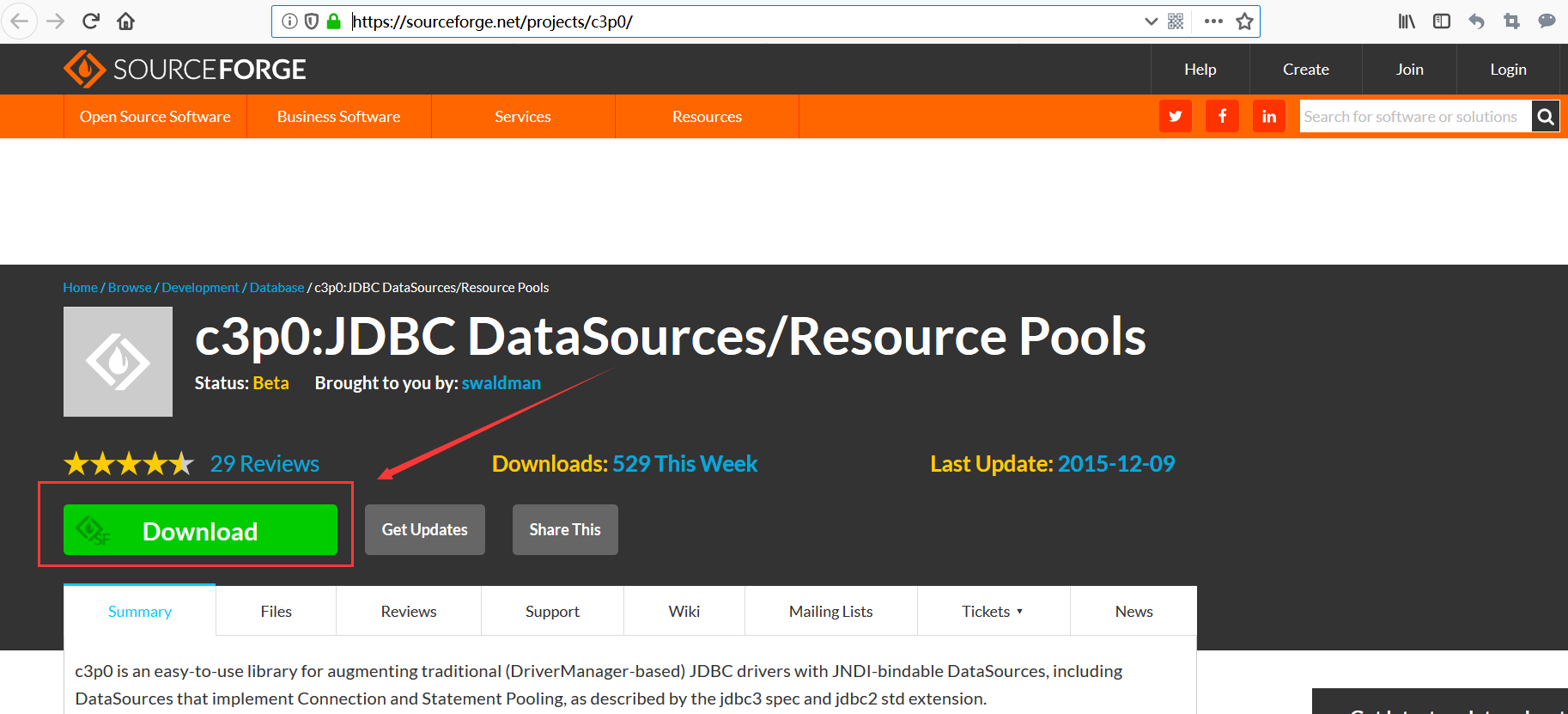Click the undo arrow toolbar icon
The height and width of the screenshot is (714, 1568).
click(x=1477, y=21)
